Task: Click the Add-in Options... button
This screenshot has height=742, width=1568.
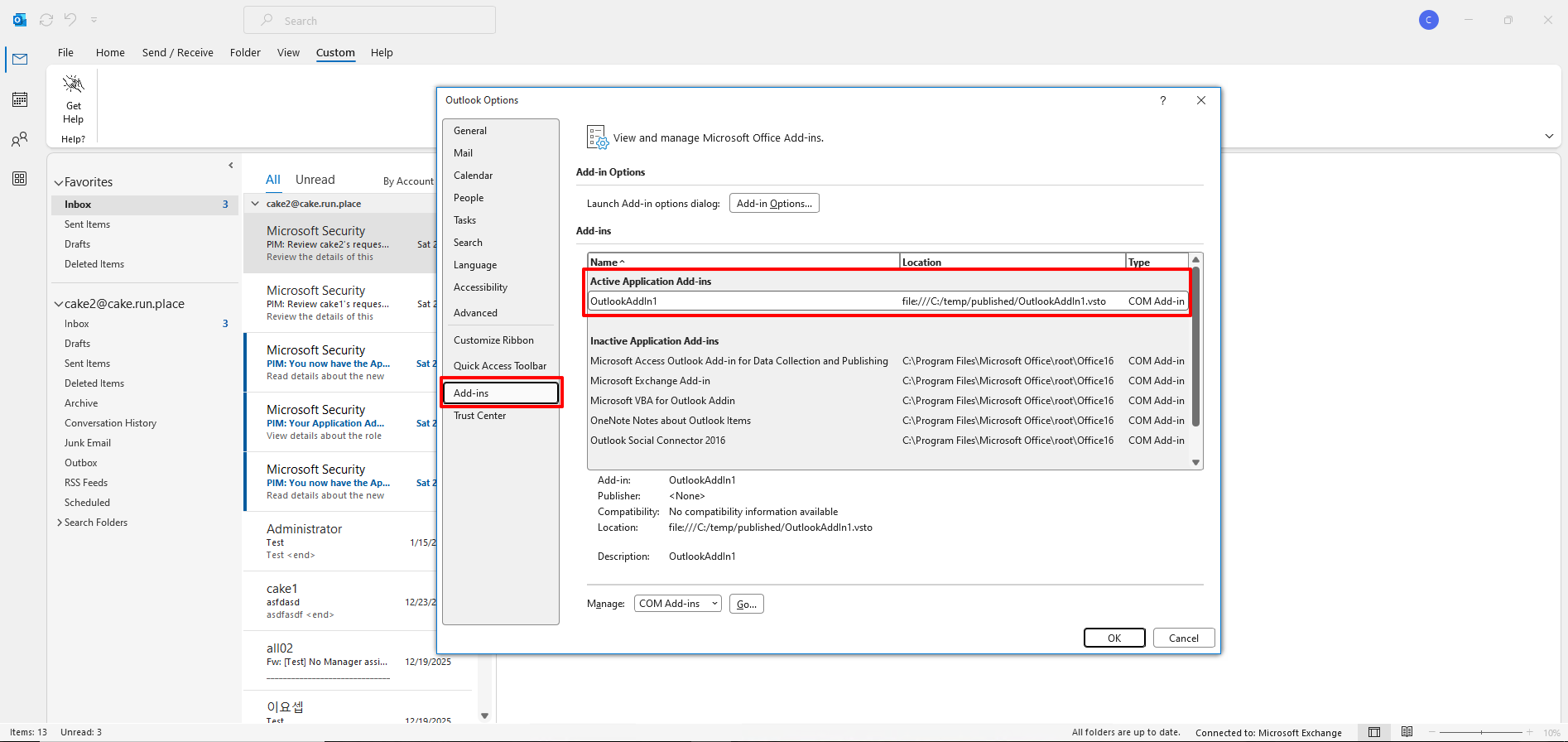Action: (774, 204)
